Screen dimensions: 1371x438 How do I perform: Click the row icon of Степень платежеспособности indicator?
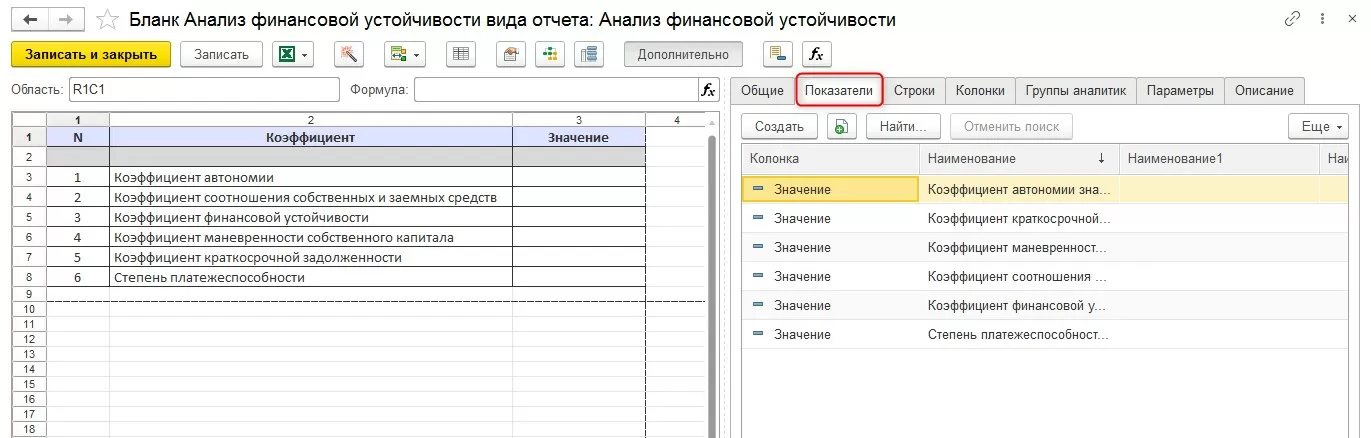tap(757, 334)
